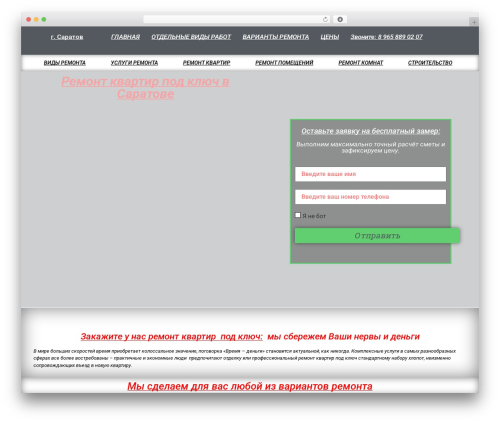
Task: Click Мы сделаем для вас любой из вариантов ремонта
Action: (250, 386)
